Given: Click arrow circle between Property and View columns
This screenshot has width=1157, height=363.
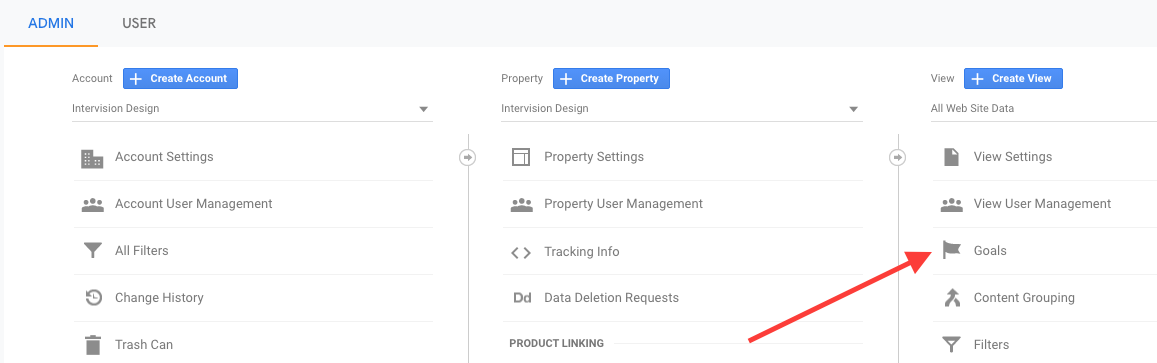Looking at the screenshot, I should click(x=897, y=157).
